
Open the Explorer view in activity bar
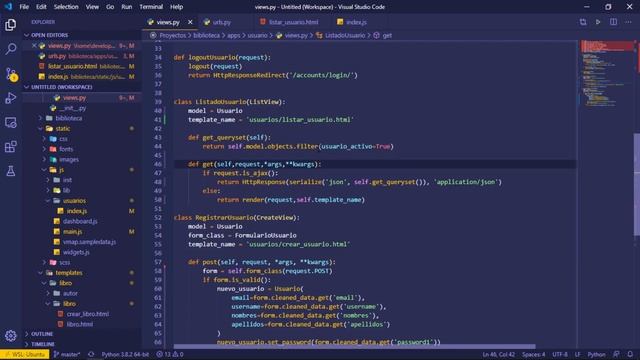[11, 25]
